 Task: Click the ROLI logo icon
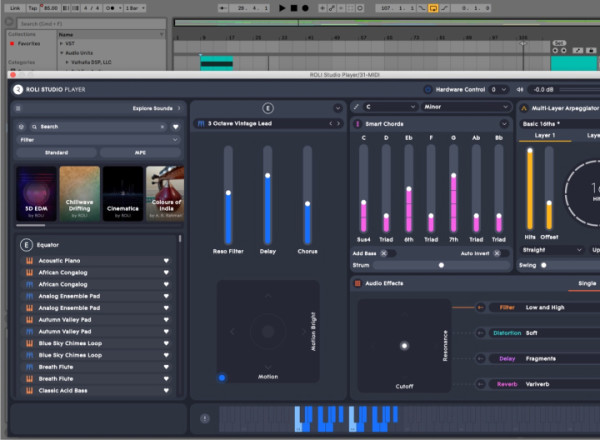[18, 90]
